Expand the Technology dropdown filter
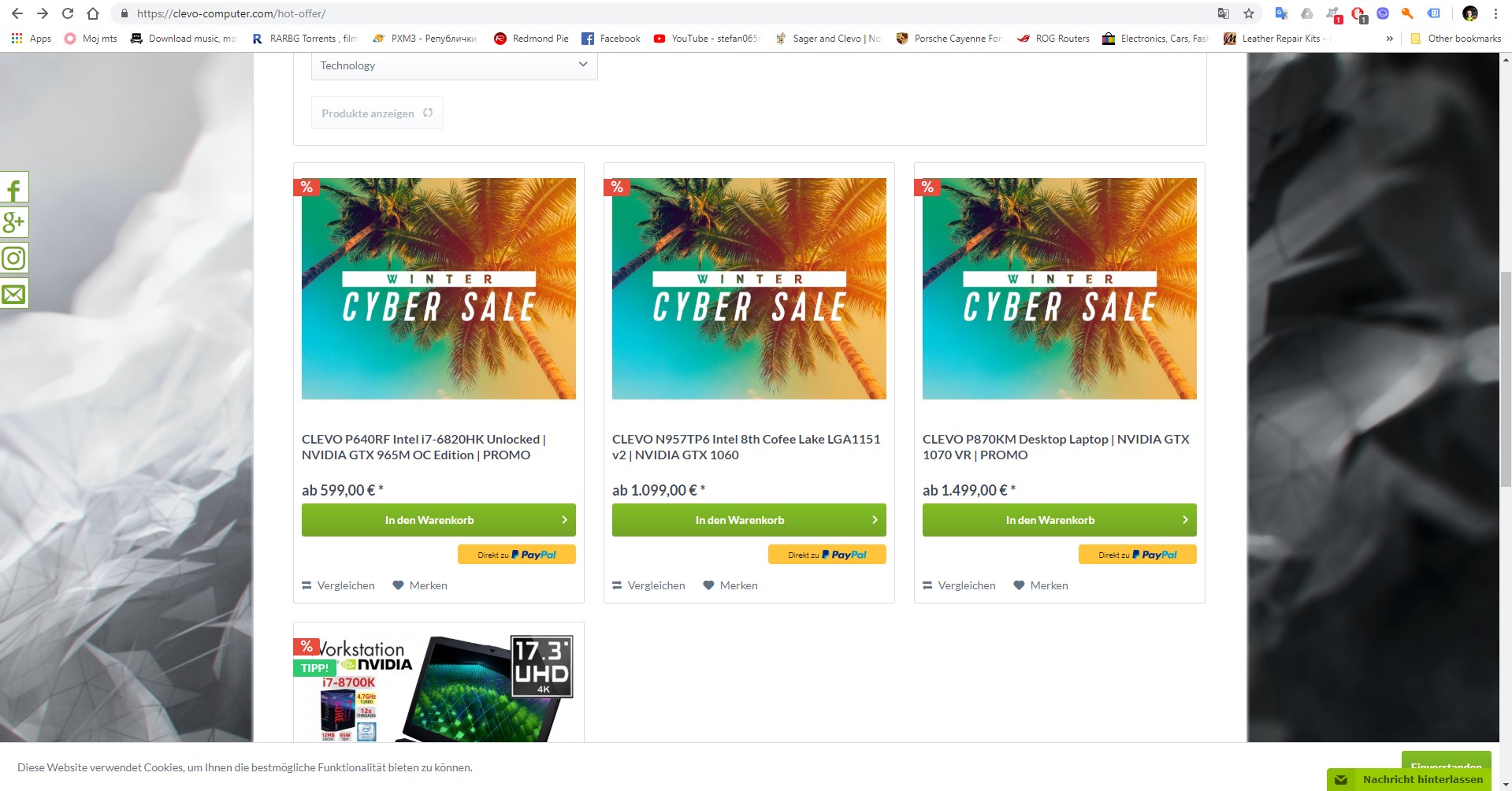The width and height of the screenshot is (1512, 791). pyautogui.click(x=455, y=65)
